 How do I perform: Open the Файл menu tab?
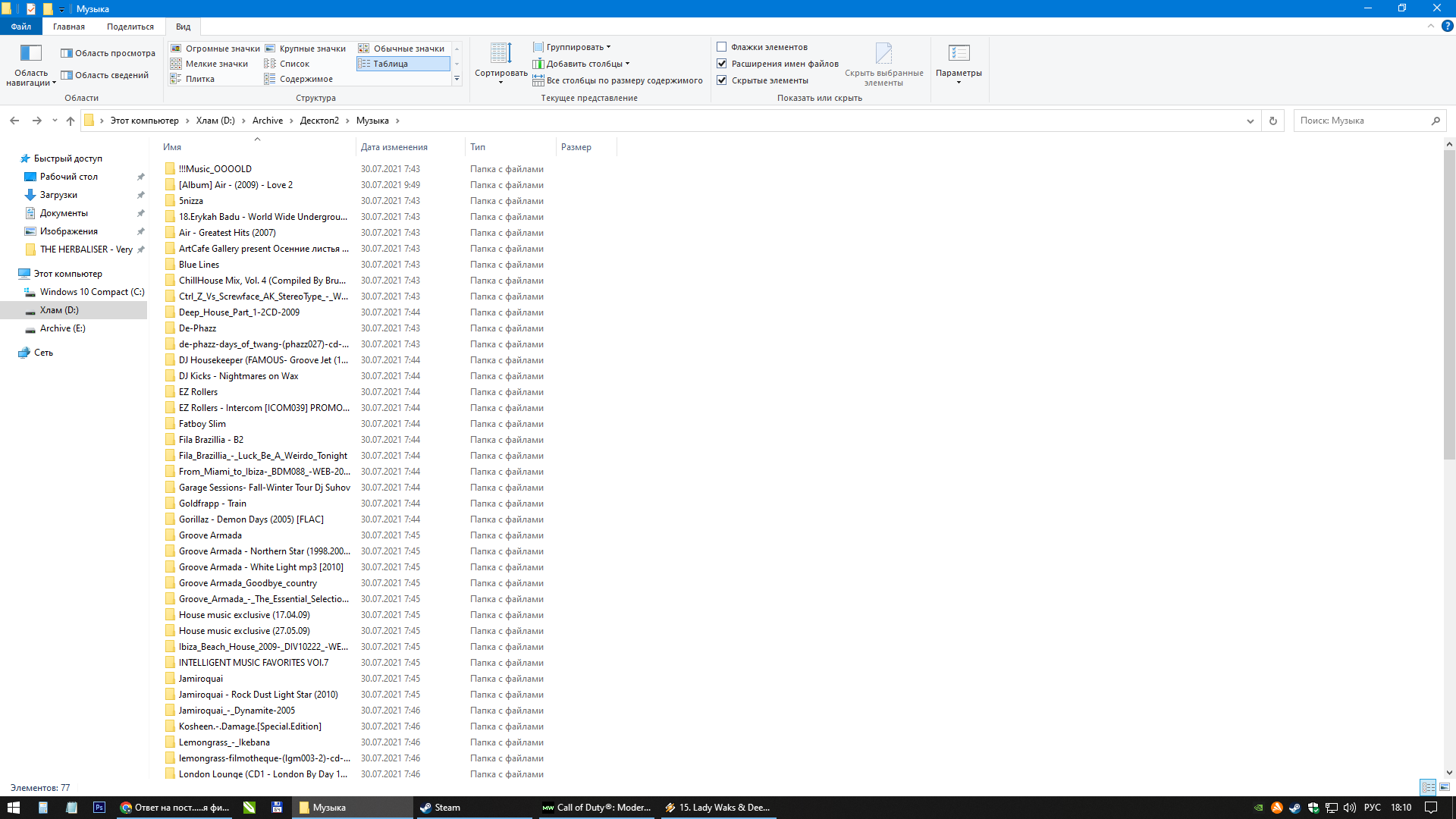pyautogui.click(x=20, y=27)
